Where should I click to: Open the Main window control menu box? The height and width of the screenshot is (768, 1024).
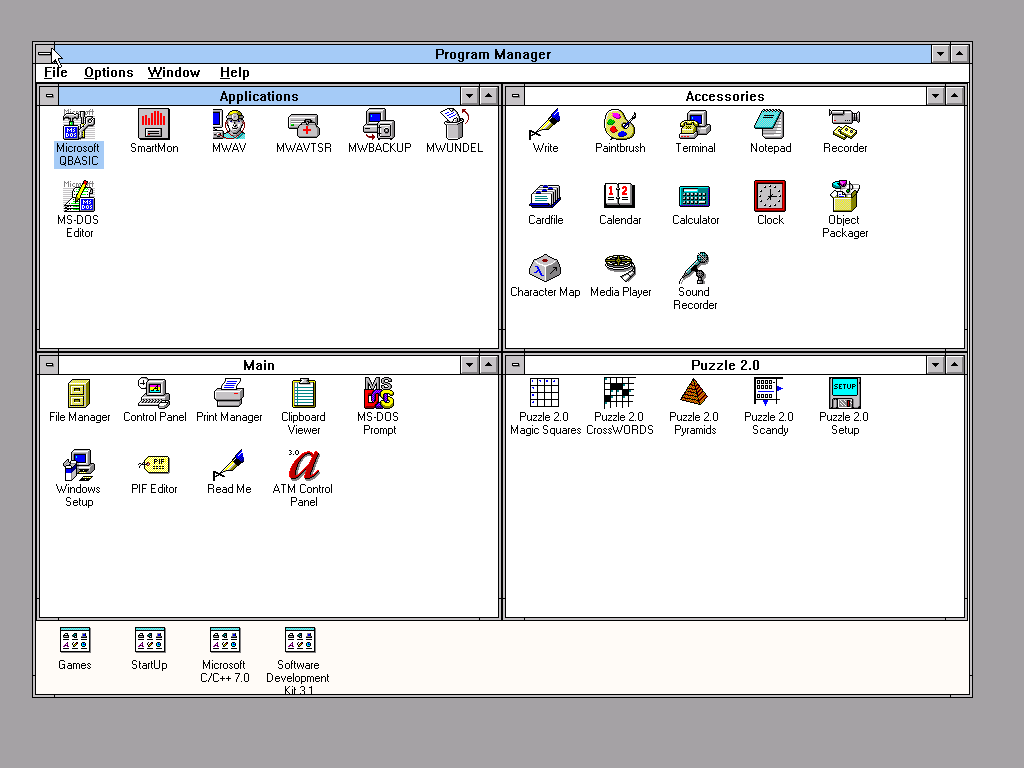pyautogui.click(x=49, y=365)
